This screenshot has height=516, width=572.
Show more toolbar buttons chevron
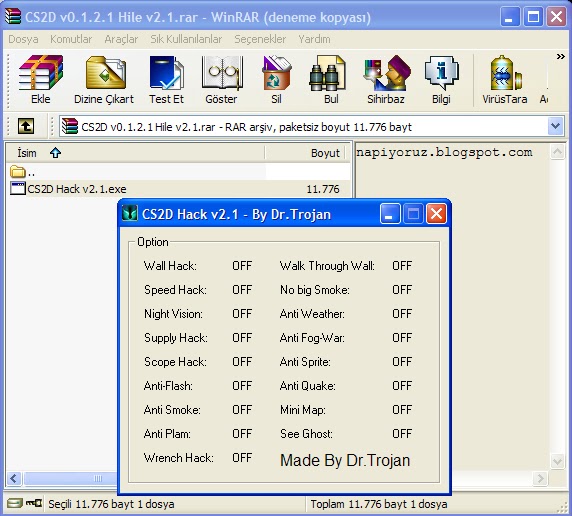tap(561, 56)
